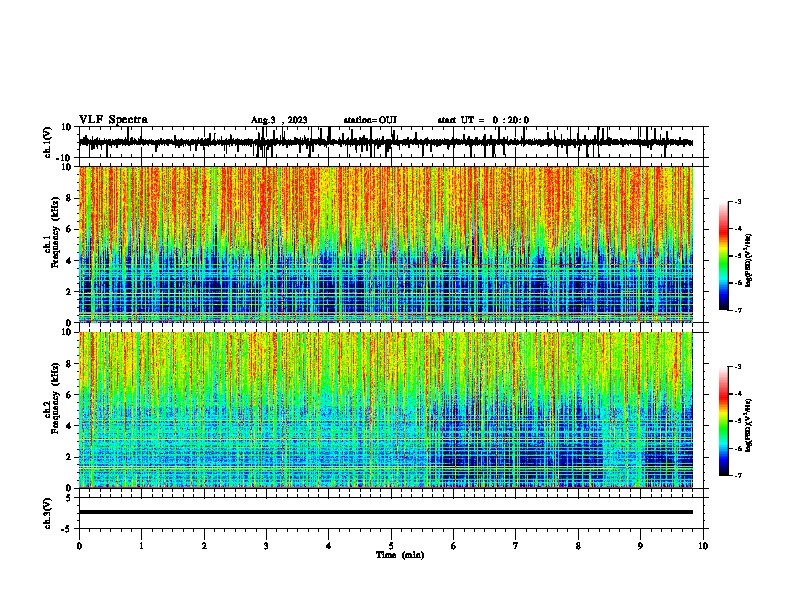Click time axis tick label "9"

(640, 546)
